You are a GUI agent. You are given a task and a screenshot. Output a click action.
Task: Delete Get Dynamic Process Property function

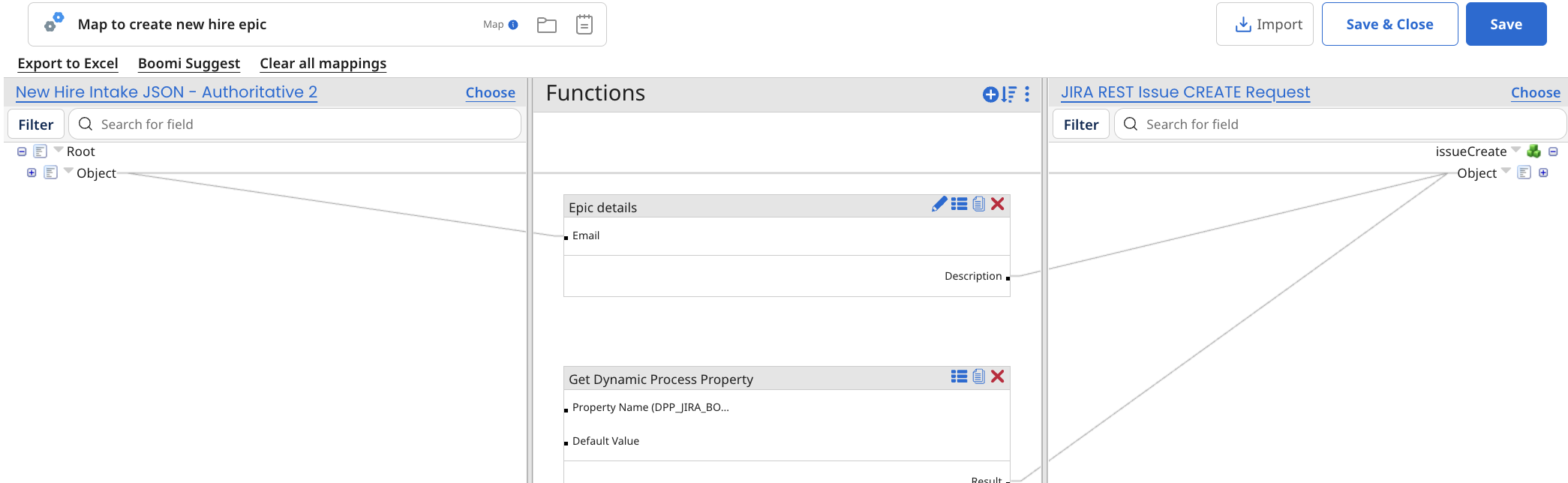point(998,376)
